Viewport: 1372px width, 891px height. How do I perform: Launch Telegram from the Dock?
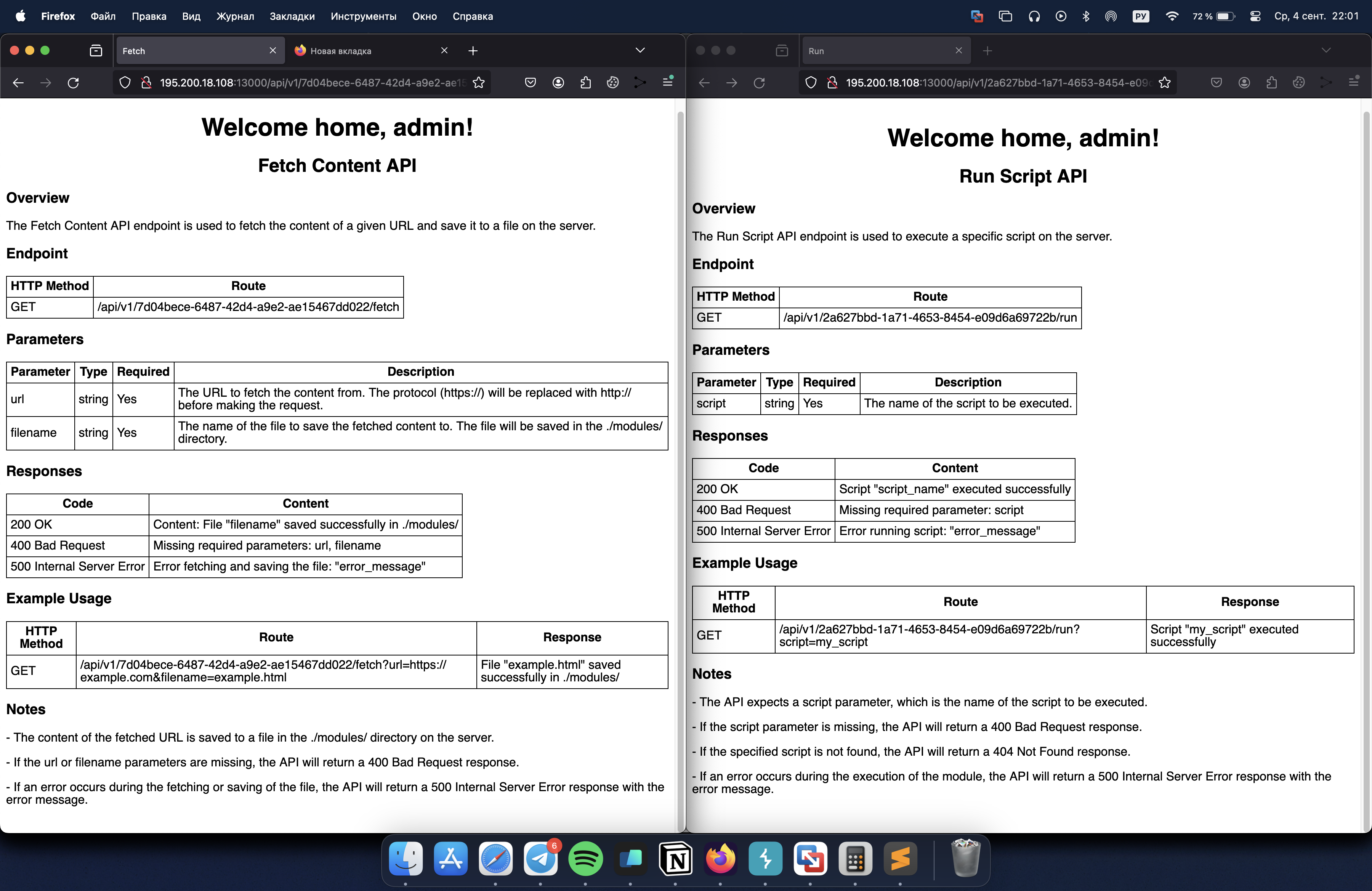tap(540, 859)
